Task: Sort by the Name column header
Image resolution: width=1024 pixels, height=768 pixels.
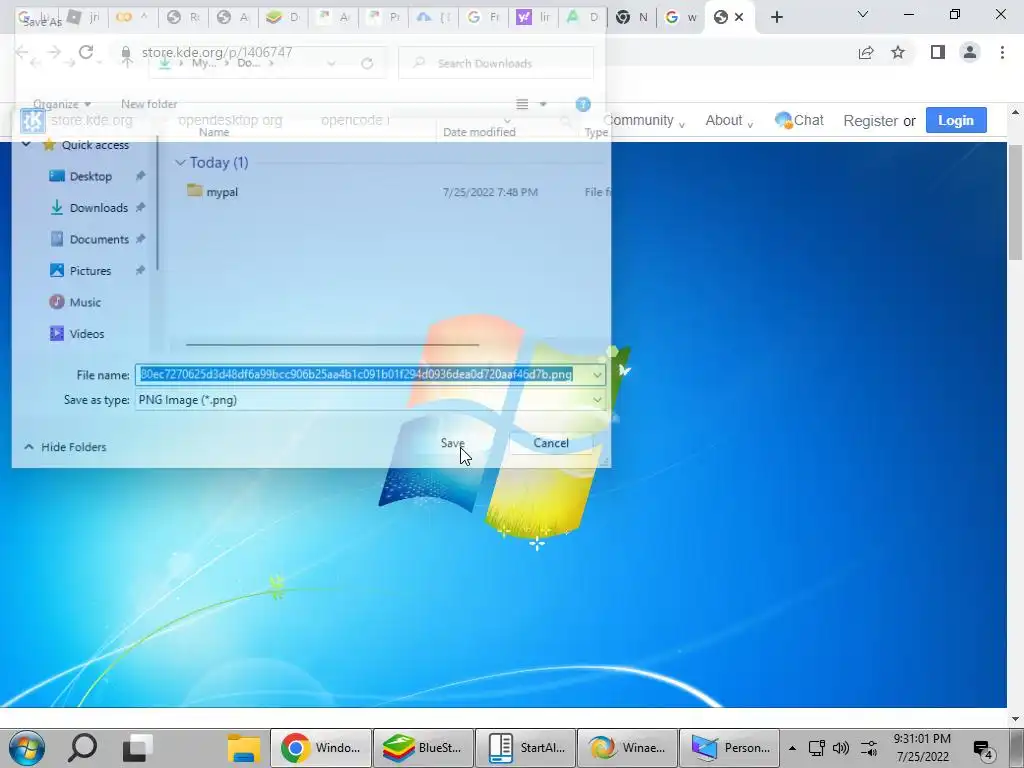Action: 214,132
